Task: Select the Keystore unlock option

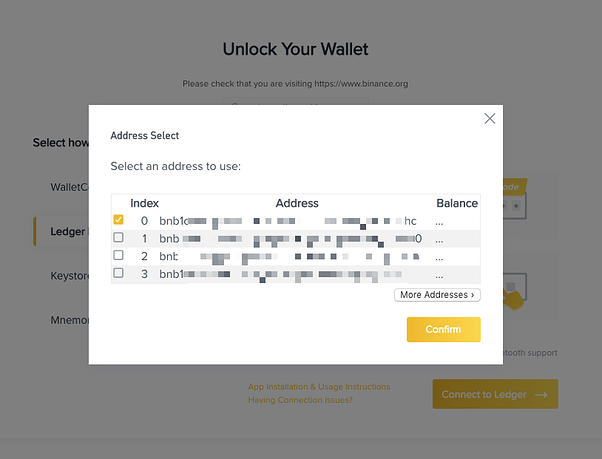Action: [x=69, y=276]
